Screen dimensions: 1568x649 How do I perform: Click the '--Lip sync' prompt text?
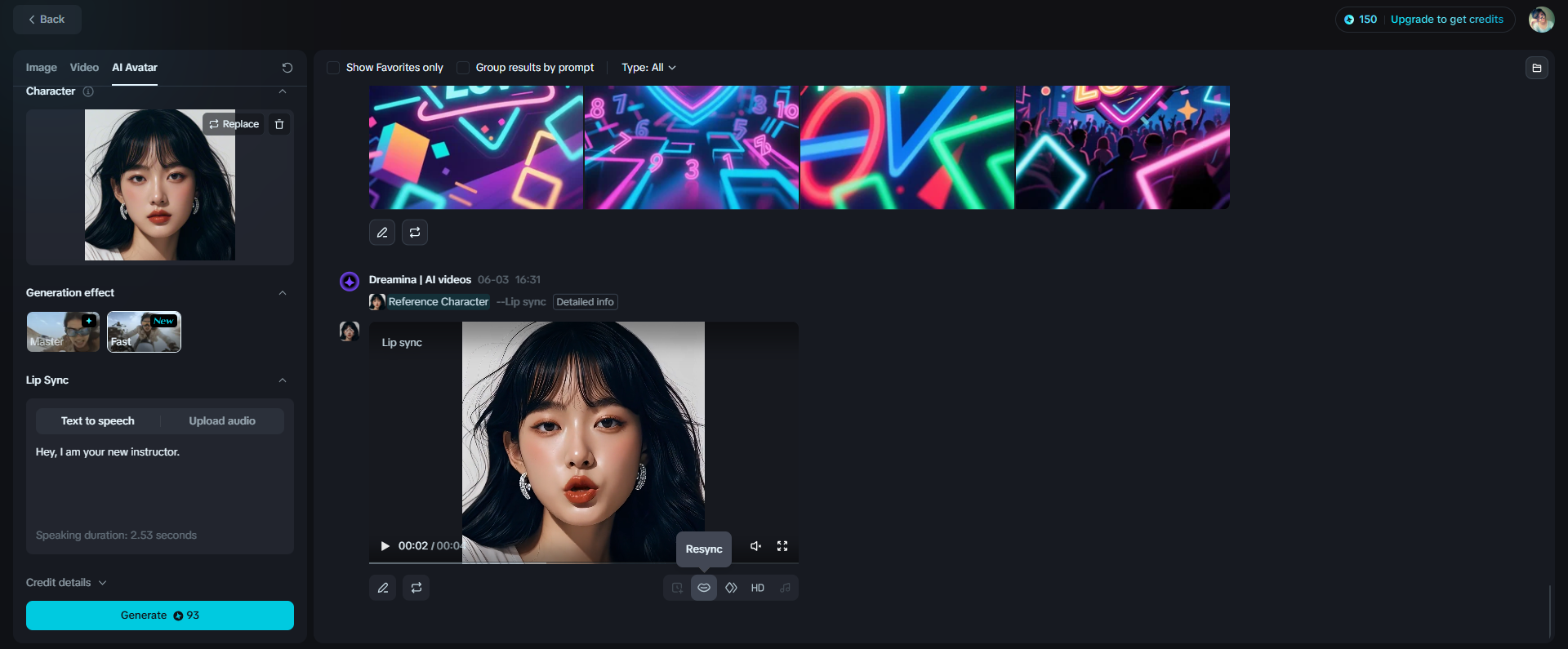coord(521,302)
